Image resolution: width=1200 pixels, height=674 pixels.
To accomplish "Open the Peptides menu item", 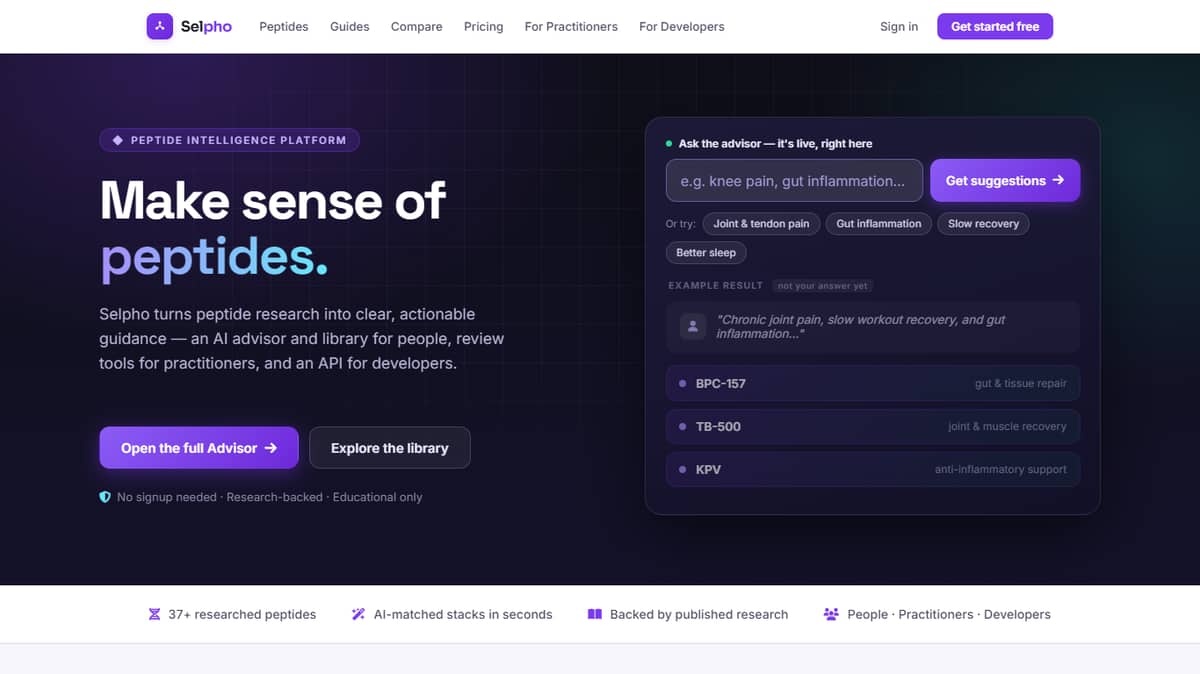I will click(284, 27).
